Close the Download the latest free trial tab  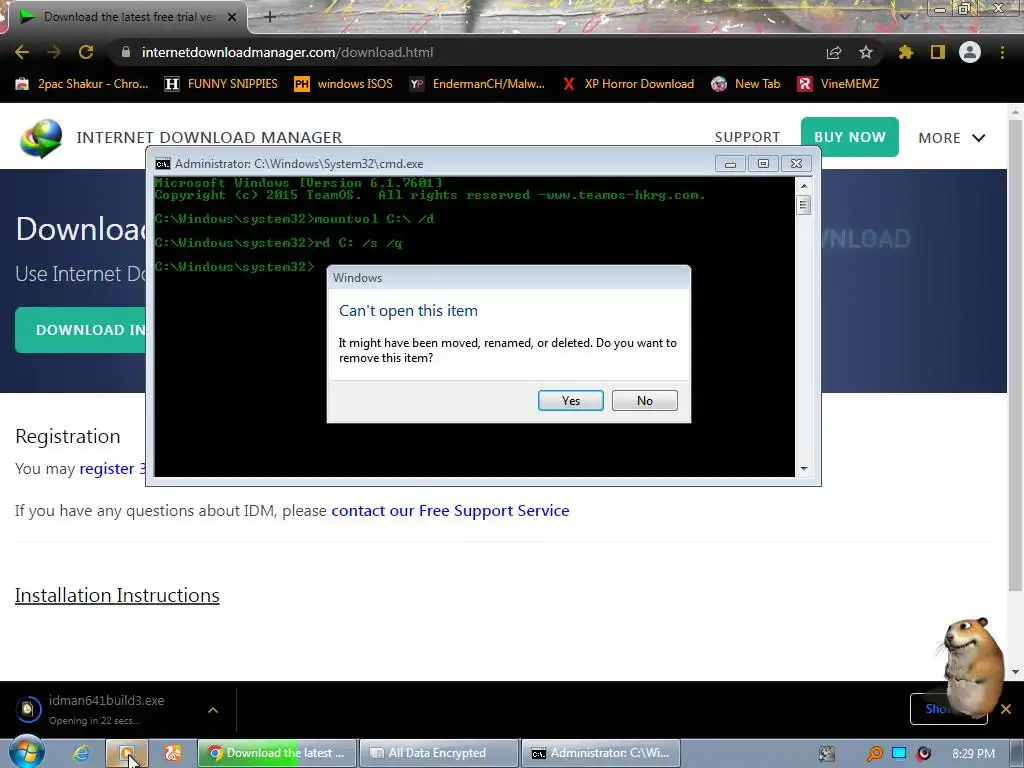click(x=232, y=17)
